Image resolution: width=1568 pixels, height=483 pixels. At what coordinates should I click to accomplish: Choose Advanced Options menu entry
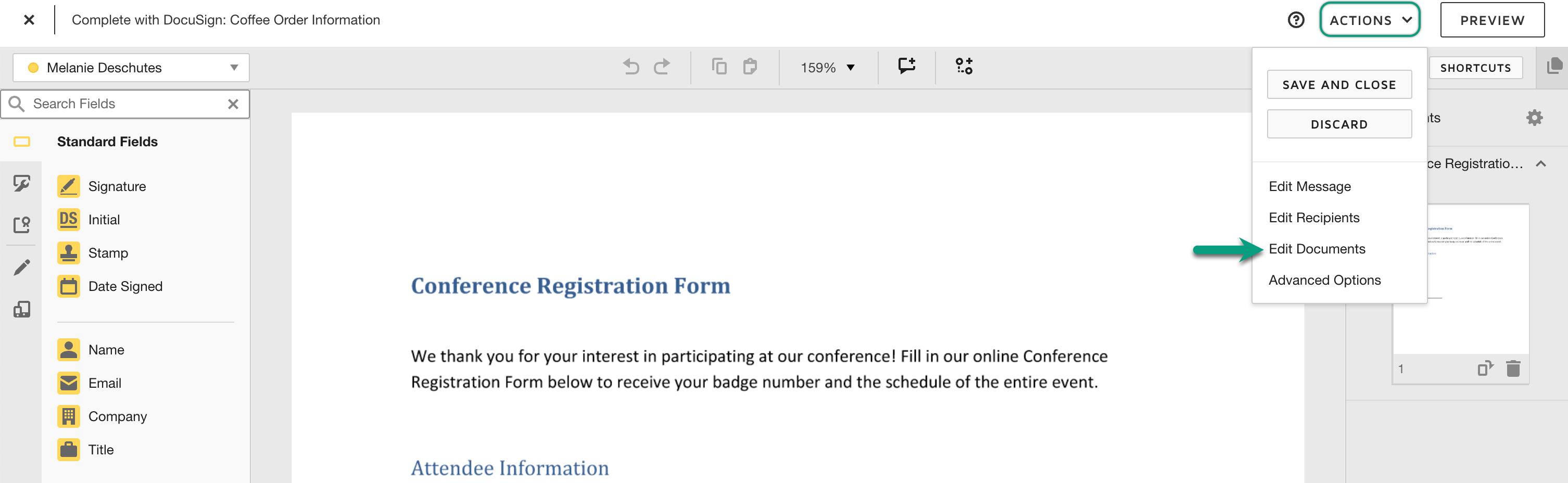(x=1324, y=280)
